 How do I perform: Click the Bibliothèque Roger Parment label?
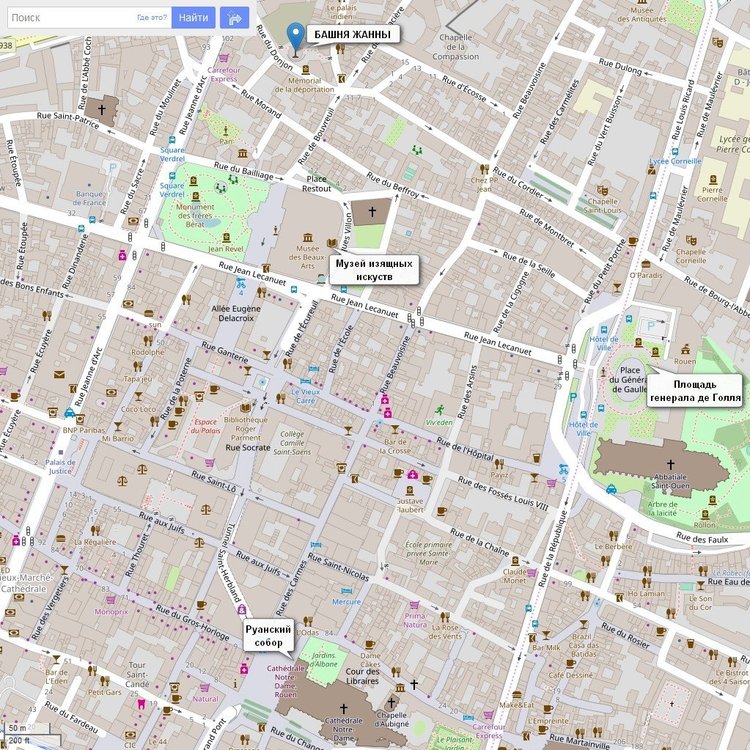(247, 428)
